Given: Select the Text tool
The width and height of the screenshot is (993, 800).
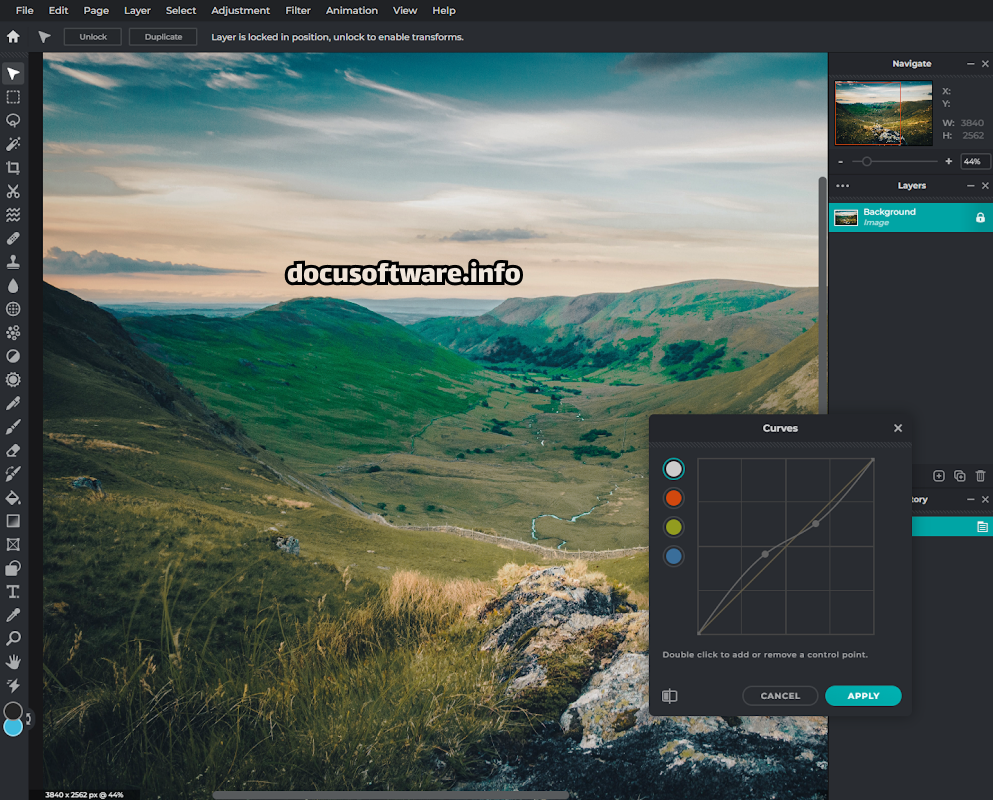Looking at the screenshot, I should pyautogui.click(x=13, y=592).
